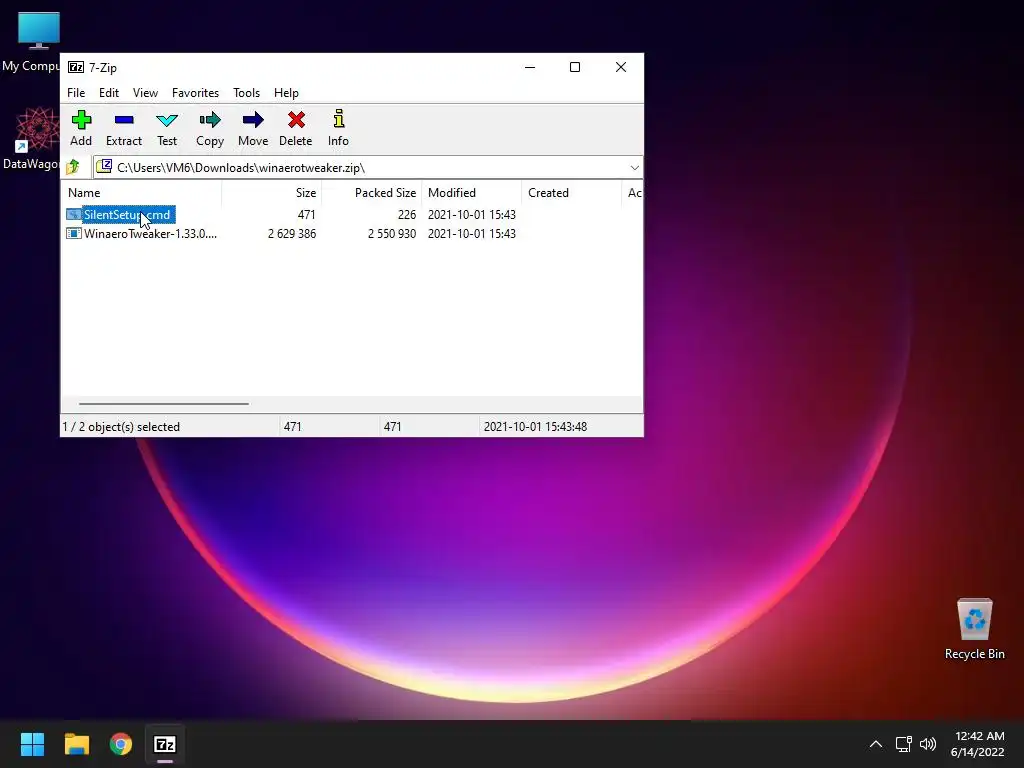Click the '1 / 2 object(s) selected' status
The width and height of the screenshot is (1024, 768).
coord(121,426)
